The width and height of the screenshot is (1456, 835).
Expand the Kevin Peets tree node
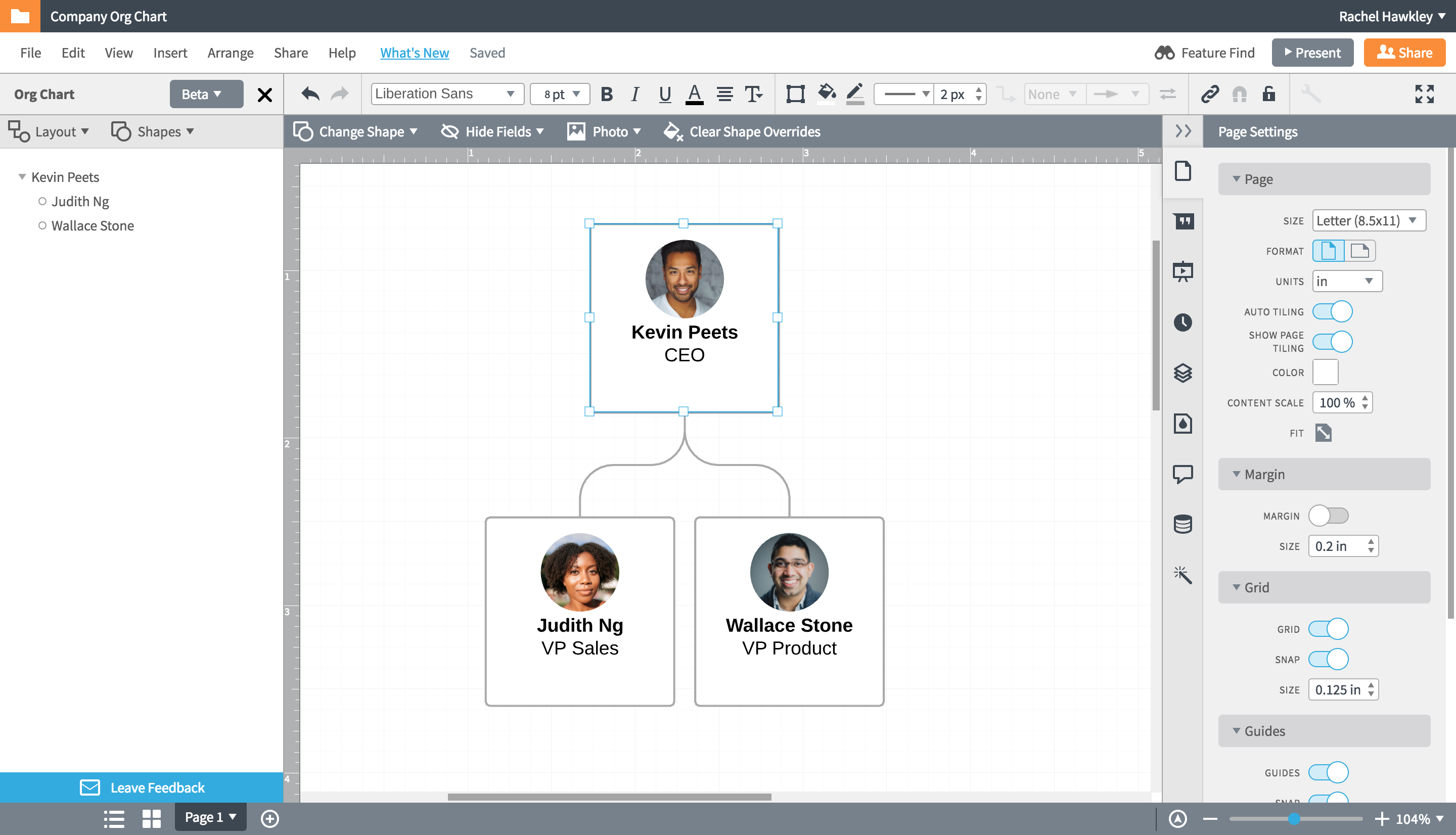click(x=21, y=177)
